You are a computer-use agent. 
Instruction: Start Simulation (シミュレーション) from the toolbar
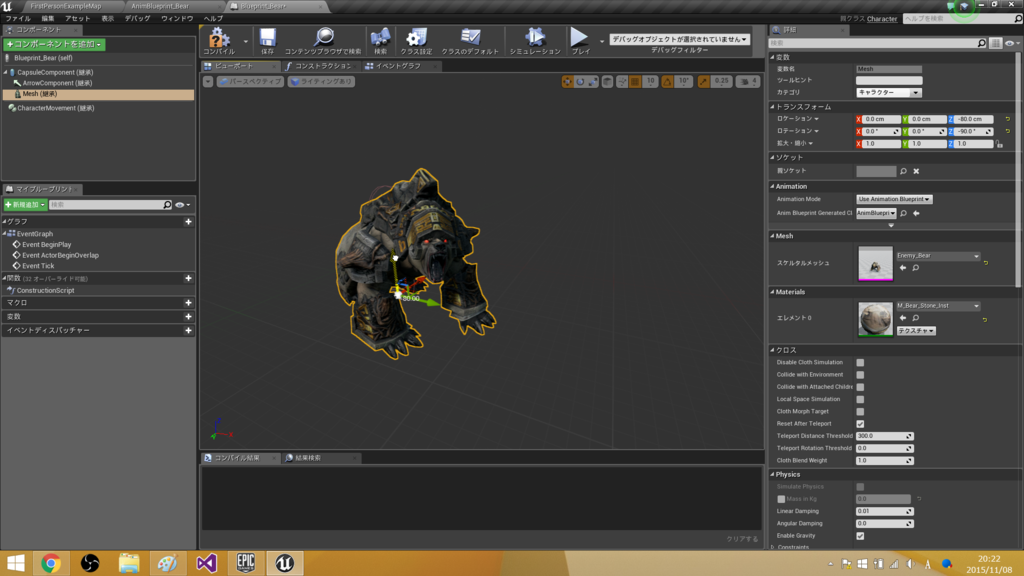534,38
